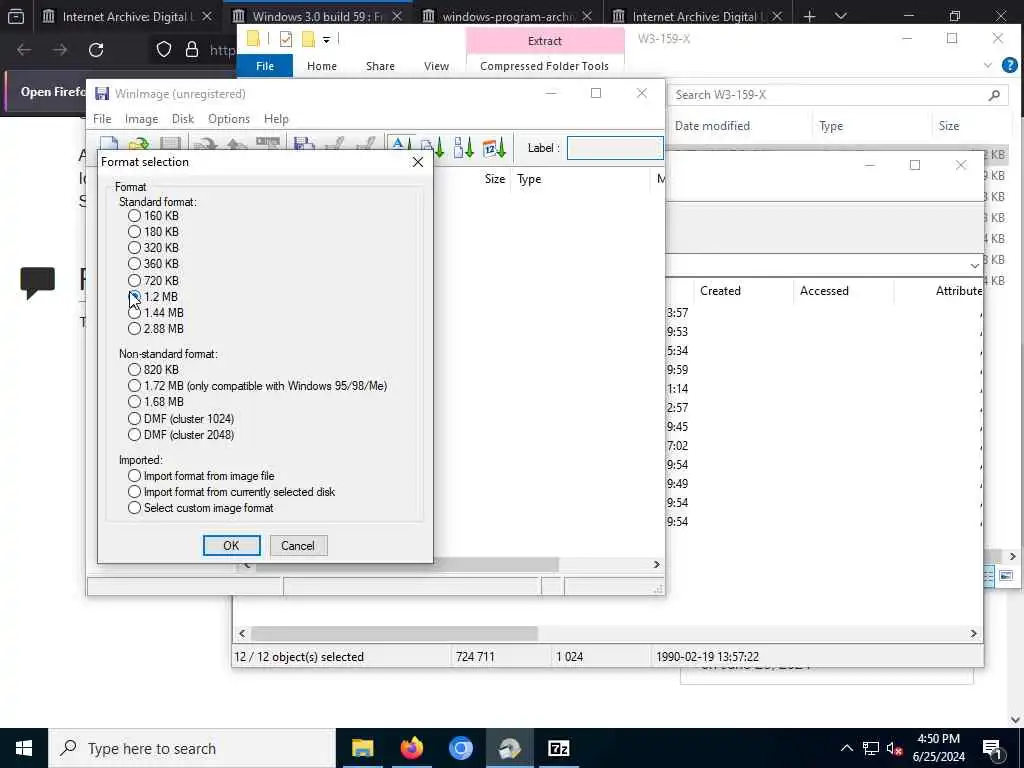Click the page scrollbar down arrow in Firefox
The image size is (1024, 768).
pos(1015,719)
